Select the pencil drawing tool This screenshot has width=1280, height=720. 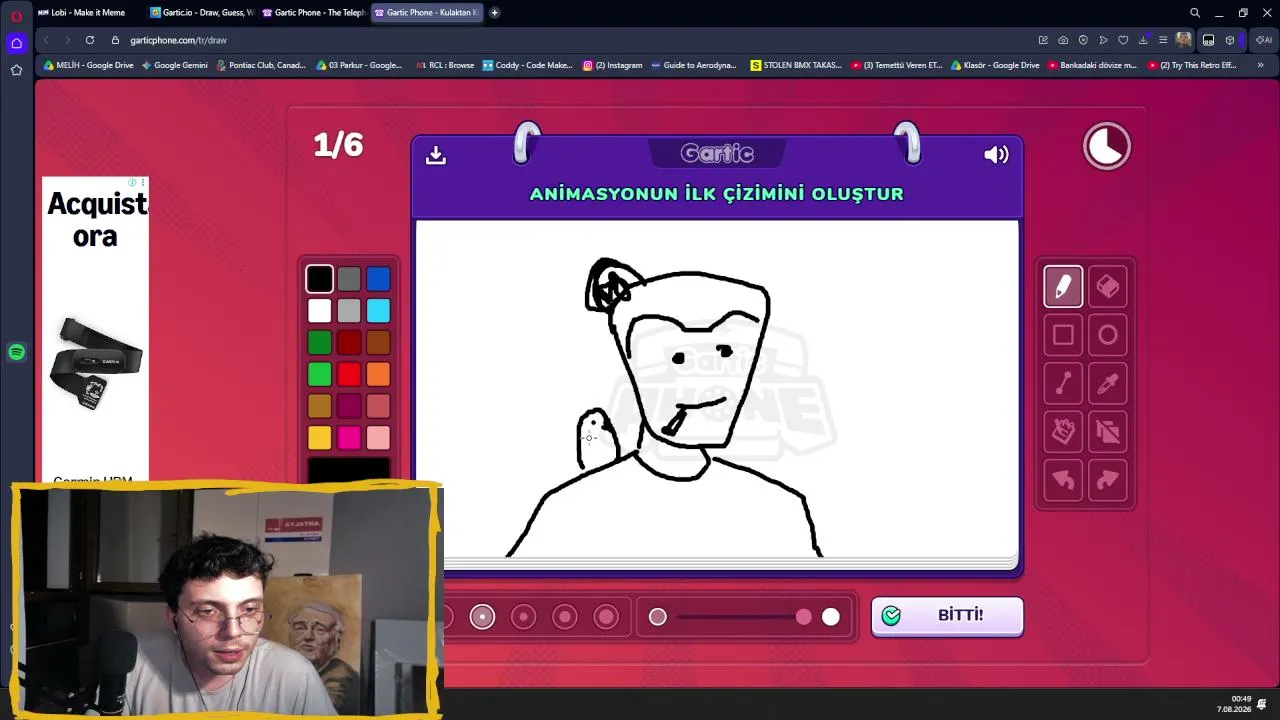click(1063, 287)
